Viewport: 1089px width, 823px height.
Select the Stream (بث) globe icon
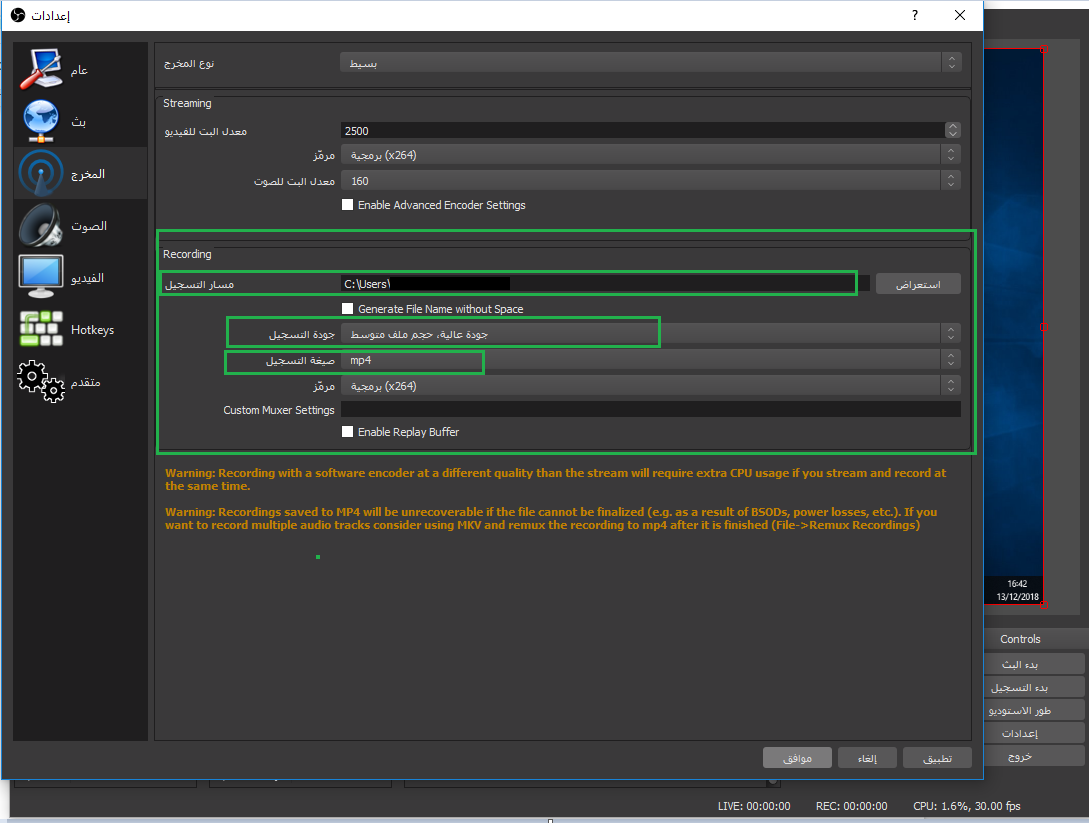pyautogui.click(x=42, y=122)
